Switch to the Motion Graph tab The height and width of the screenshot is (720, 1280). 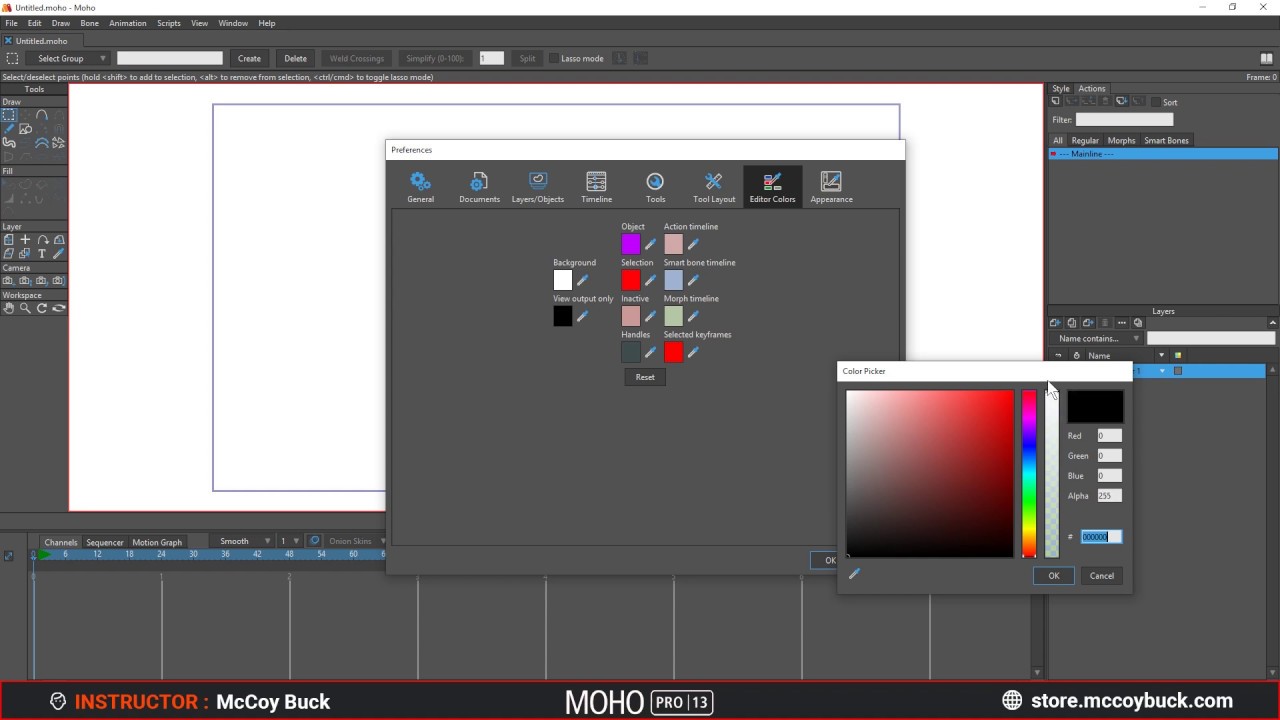point(157,542)
